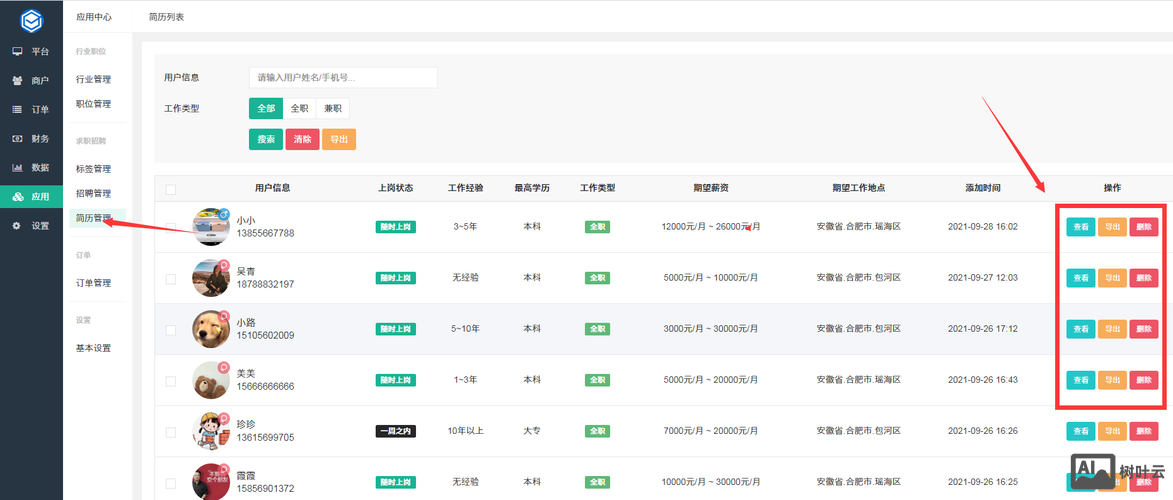Image resolution: width=1173 pixels, height=500 pixels.
Task: Click the blue cube logo icon
Action: pyautogui.click(x=31, y=19)
